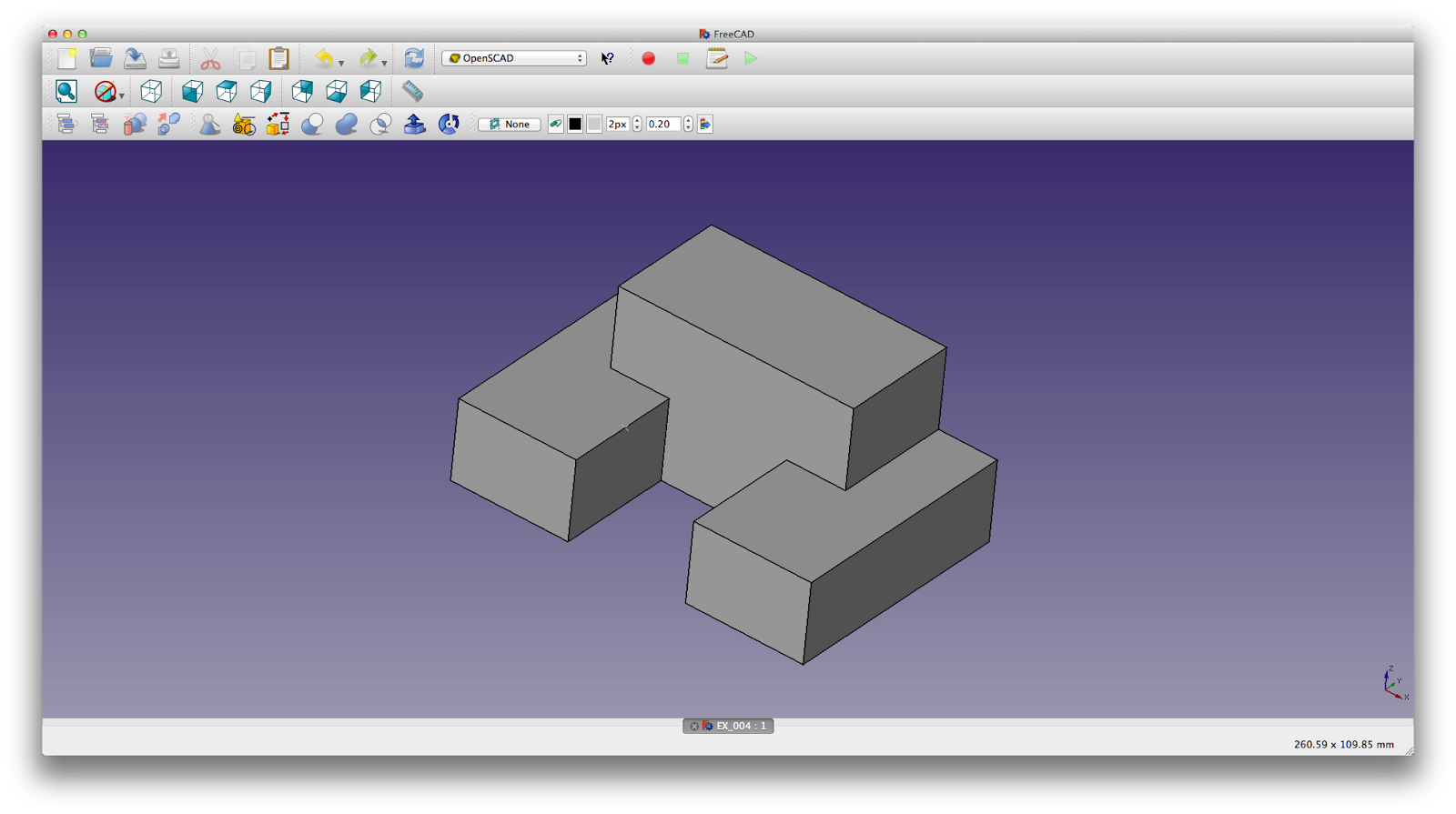This screenshot has height=814, width=1456.
Task: Redo the last undone action
Action: [367, 59]
